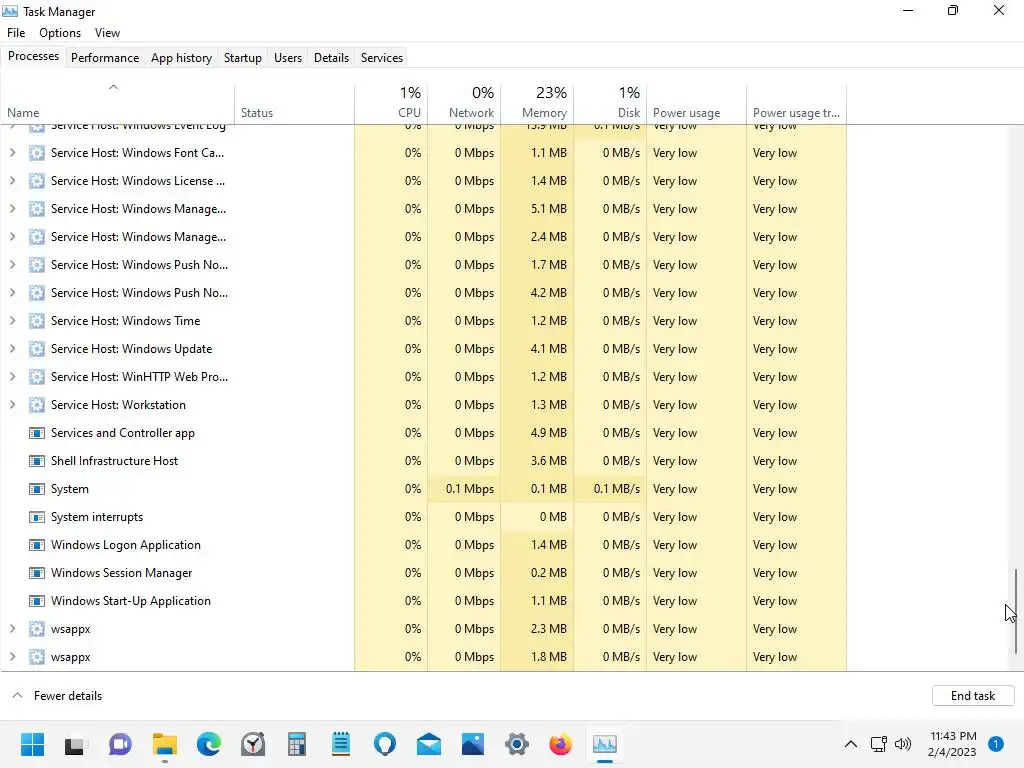
Task: Click the Service Host: Windows Update gear icon
Action: [37, 349]
